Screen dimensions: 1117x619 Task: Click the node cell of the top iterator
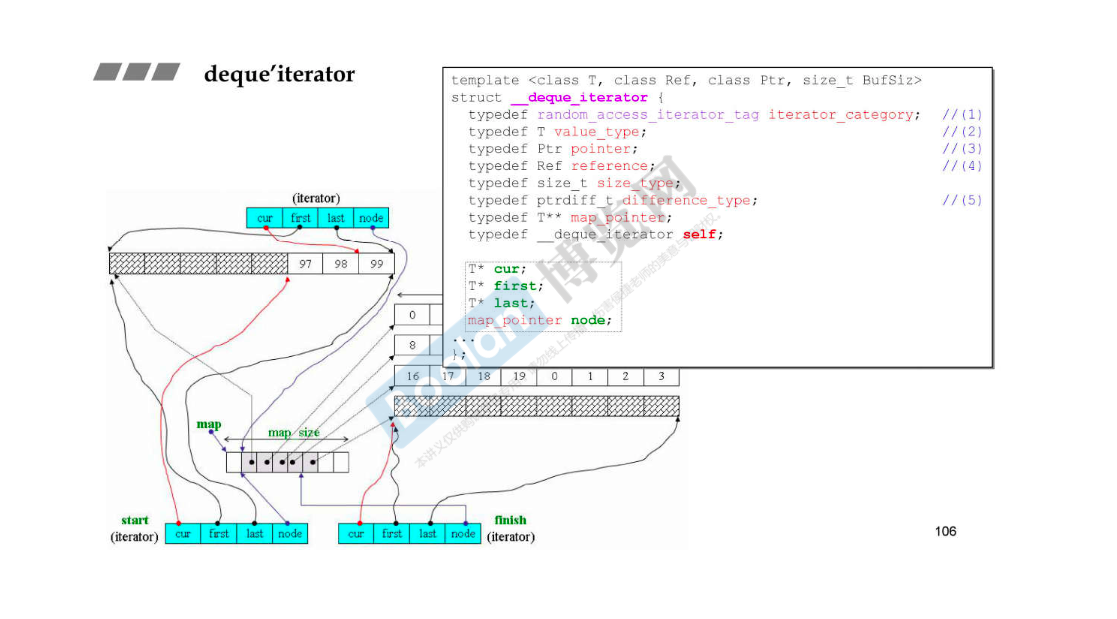pyautogui.click(x=371, y=218)
